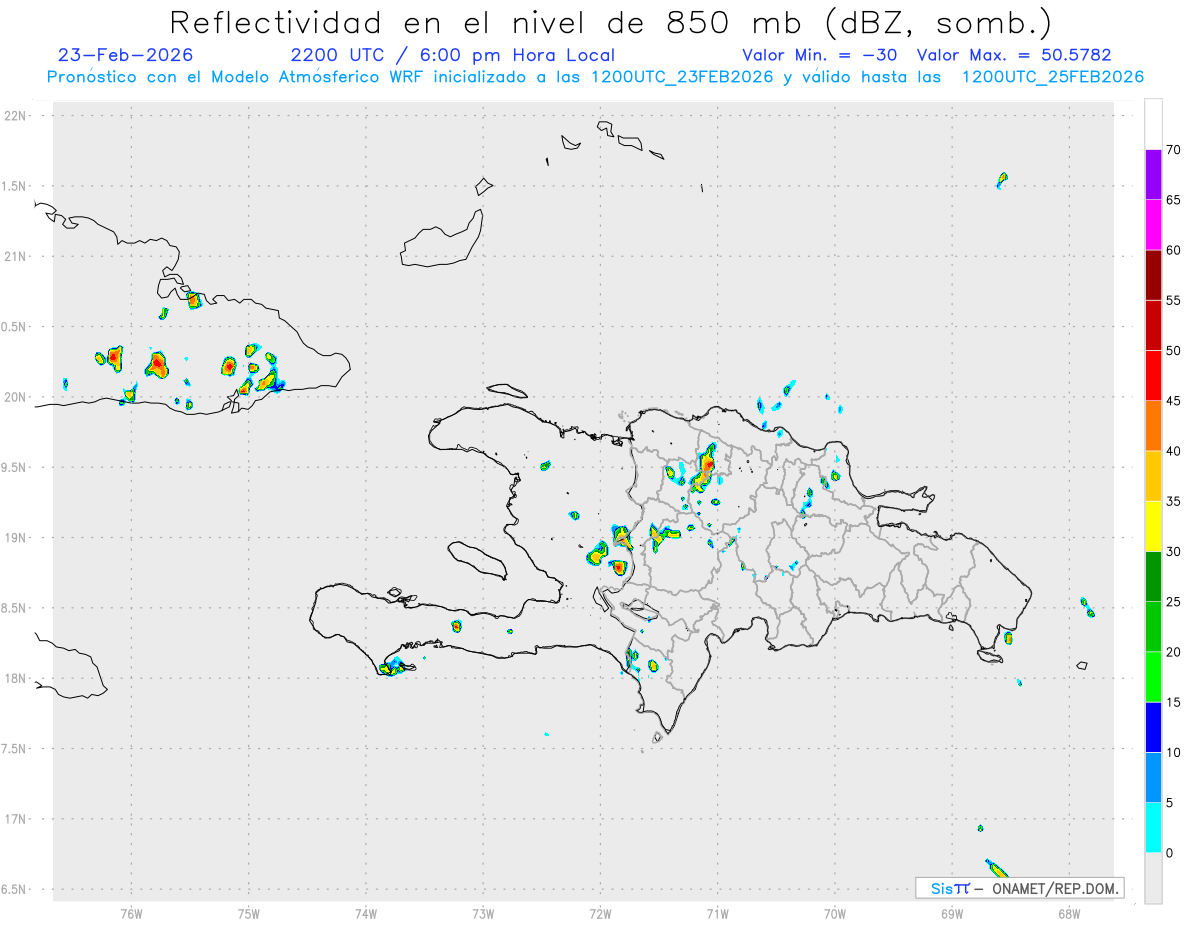This screenshot has height=927, width=1200.
Task: Click the colorbar tick label "55"
Action: [x=1174, y=301]
